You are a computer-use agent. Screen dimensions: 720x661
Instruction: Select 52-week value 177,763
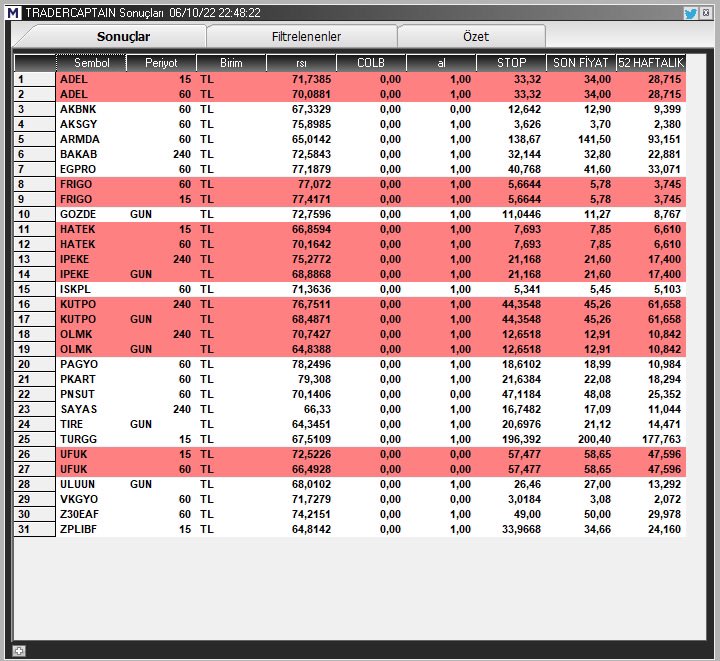[x=662, y=439]
